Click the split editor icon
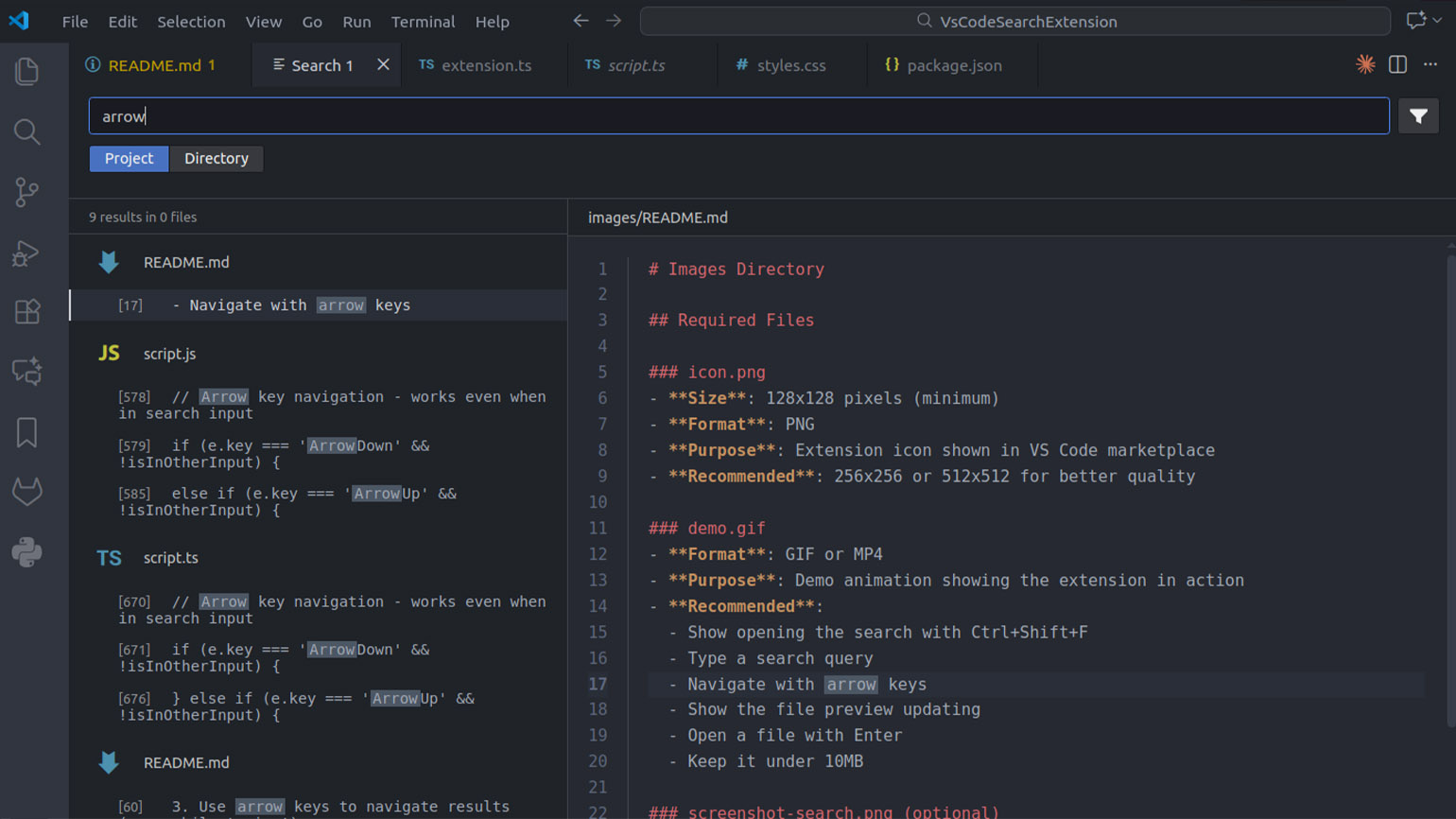Screen dimensions: 1456x819 (1397, 64)
